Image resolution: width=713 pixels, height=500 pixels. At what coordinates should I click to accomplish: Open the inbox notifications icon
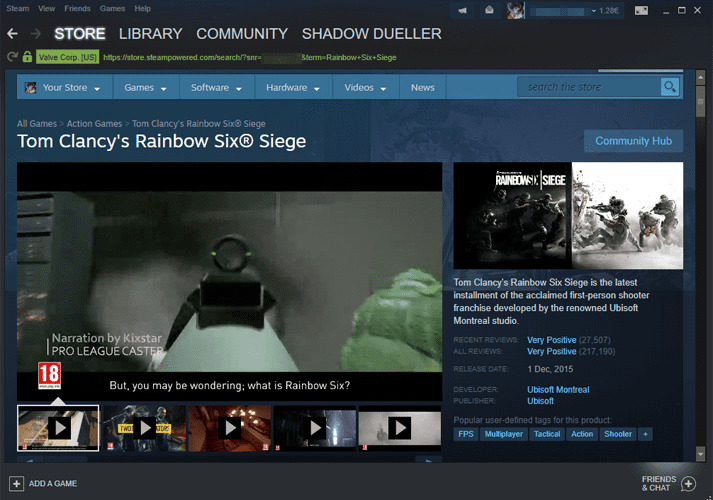click(x=489, y=10)
